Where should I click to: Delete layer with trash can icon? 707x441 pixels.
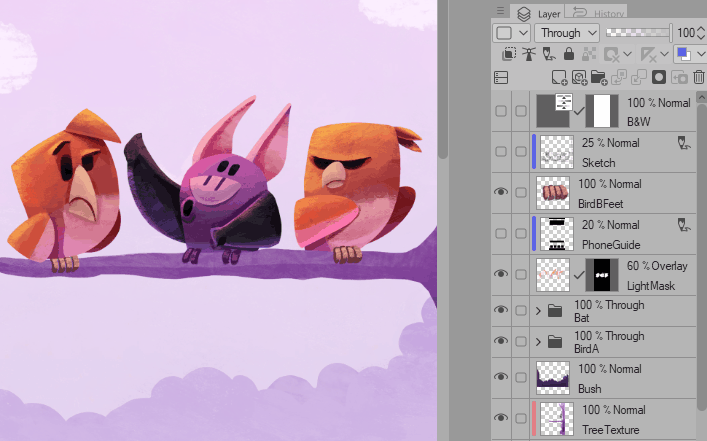click(x=699, y=77)
